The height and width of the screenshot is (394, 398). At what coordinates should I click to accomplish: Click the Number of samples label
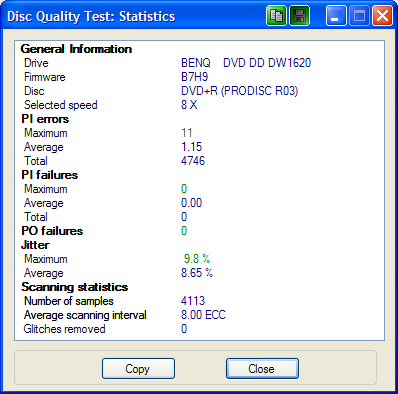[x=69, y=301]
